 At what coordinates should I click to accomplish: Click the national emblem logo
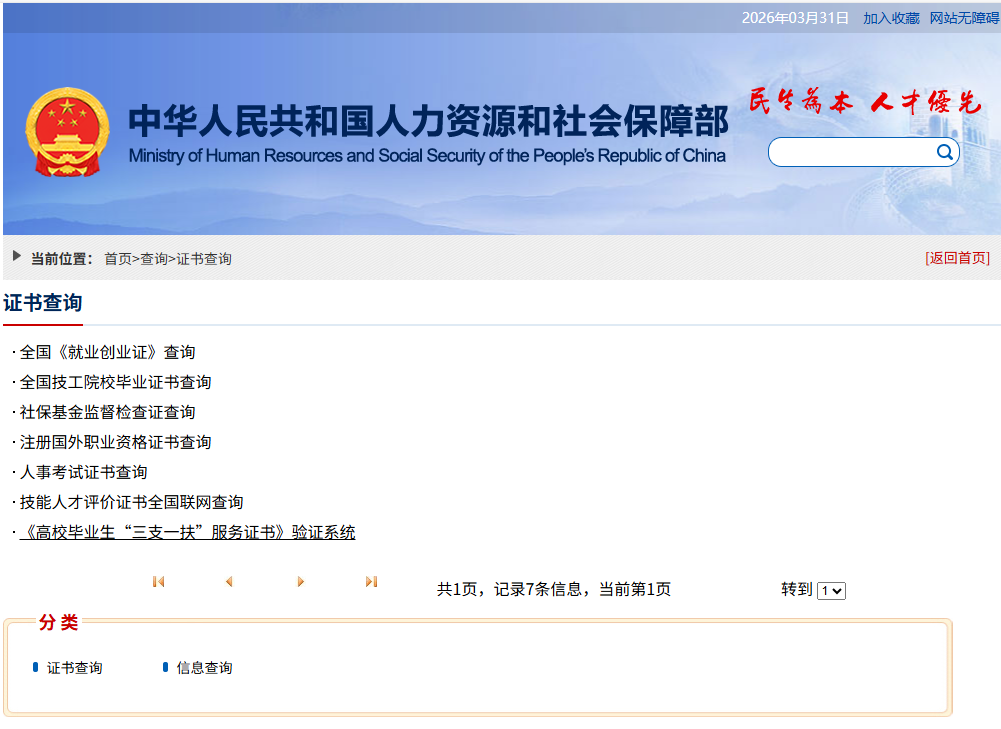(68, 132)
